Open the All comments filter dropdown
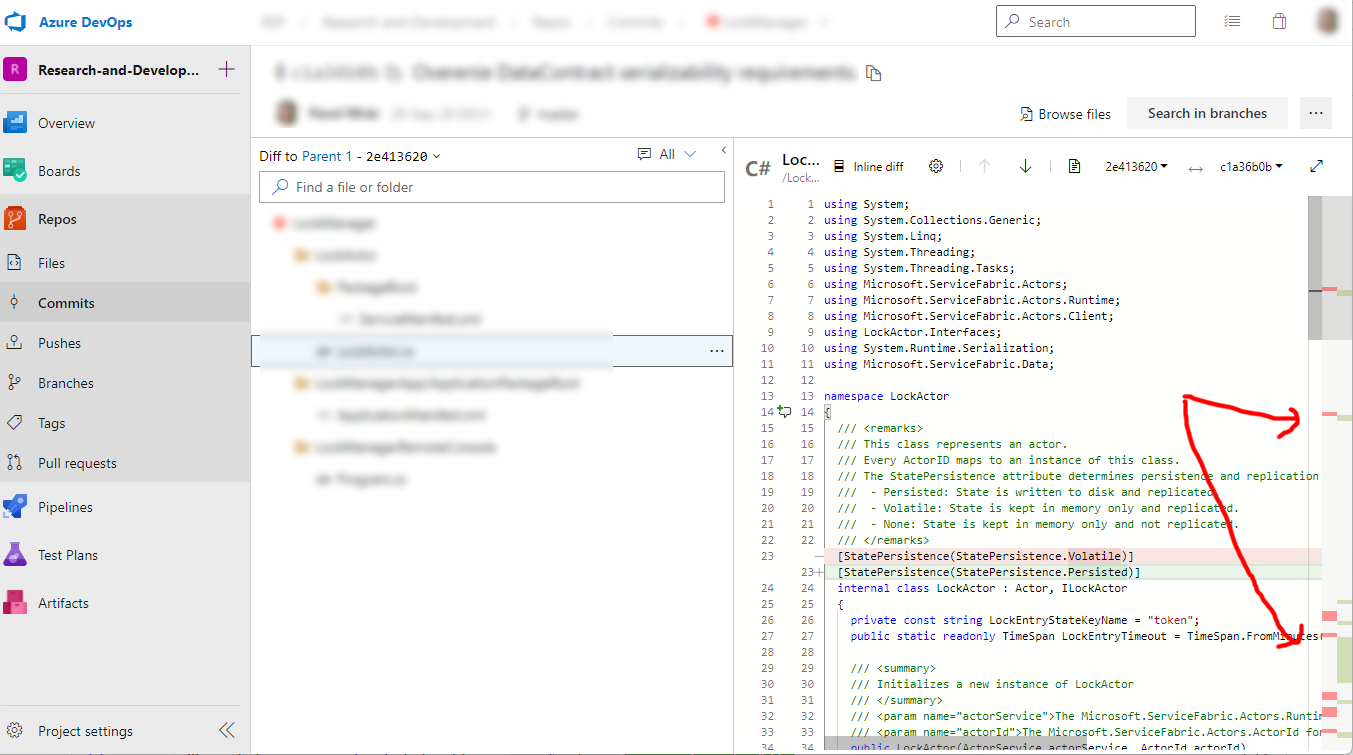1353x755 pixels. 667,153
